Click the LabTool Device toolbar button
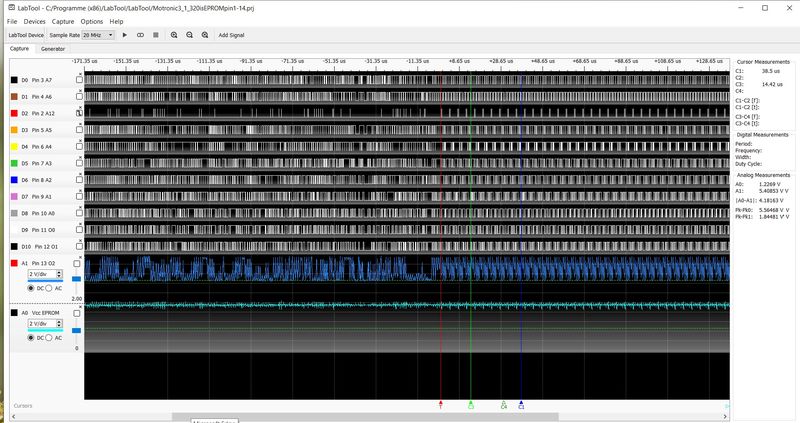800x423 pixels. 26,35
